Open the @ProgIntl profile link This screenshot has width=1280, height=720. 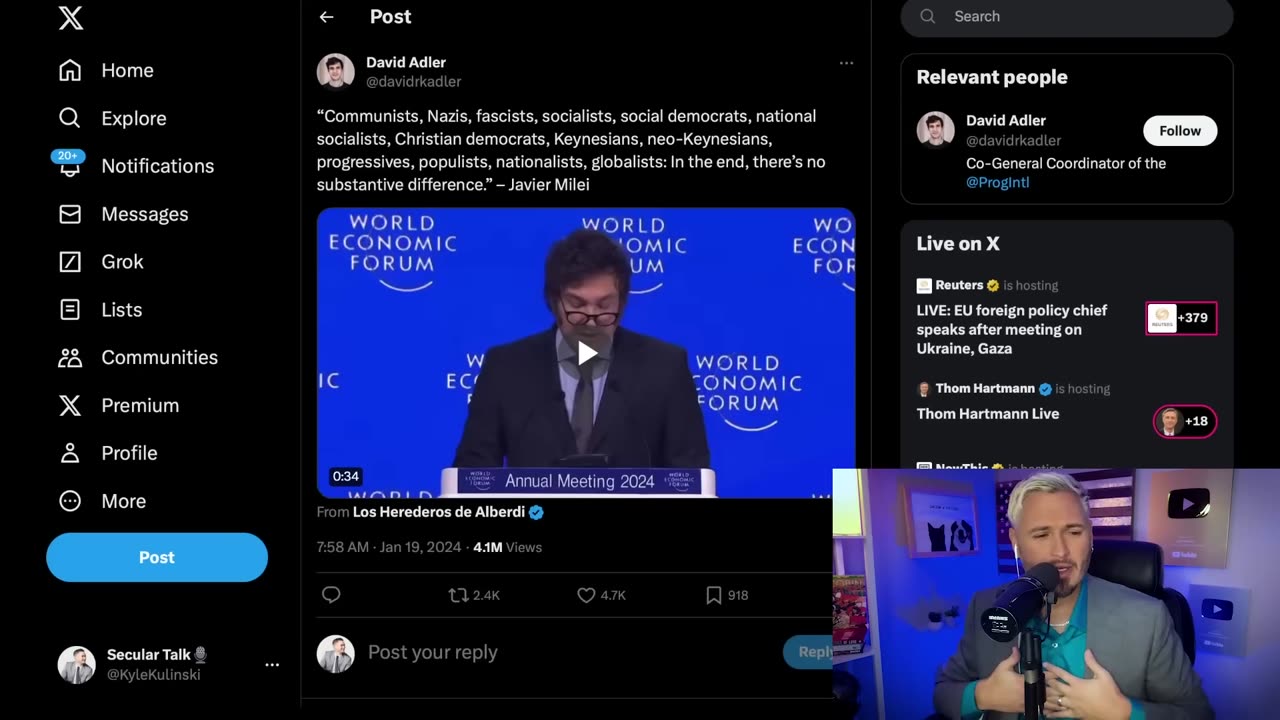(997, 182)
